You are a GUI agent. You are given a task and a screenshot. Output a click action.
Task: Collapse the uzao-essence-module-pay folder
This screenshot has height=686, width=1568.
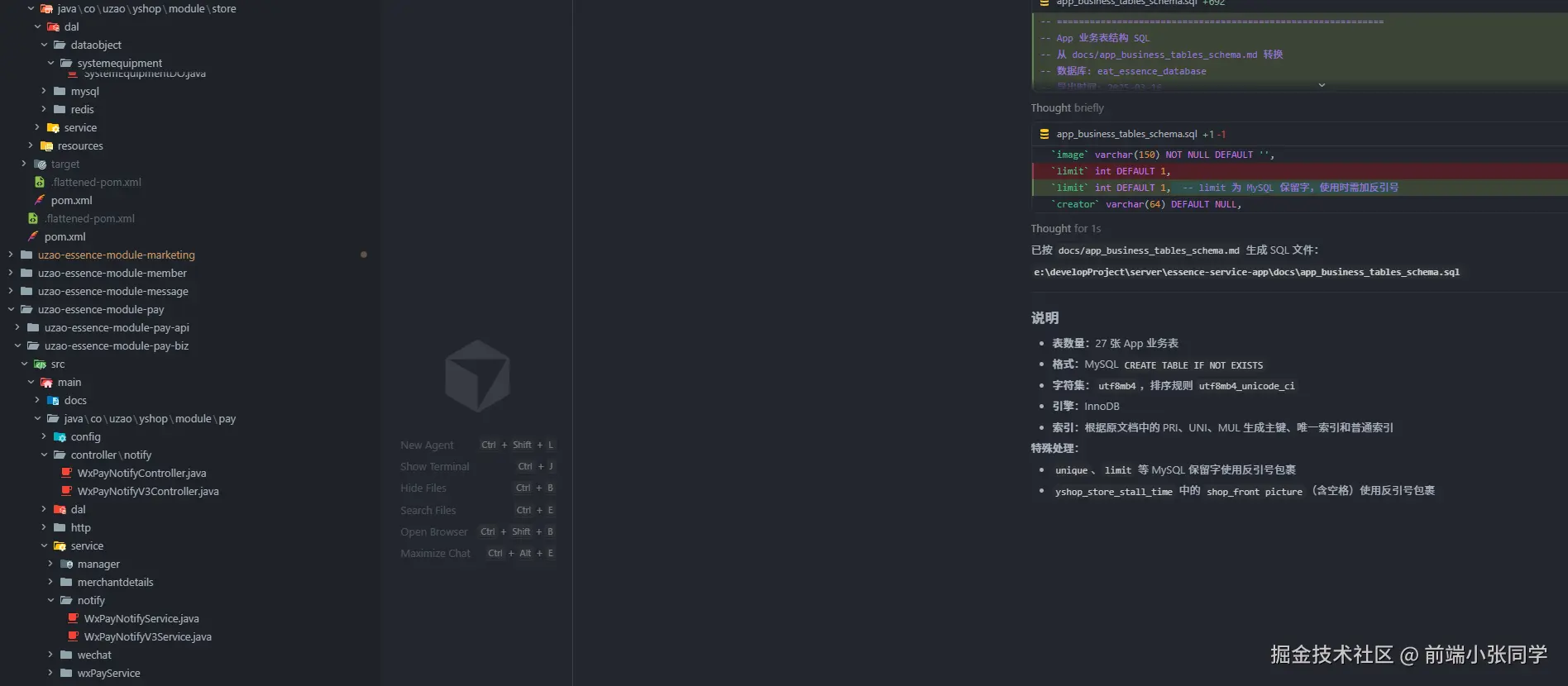tap(11, 309)
